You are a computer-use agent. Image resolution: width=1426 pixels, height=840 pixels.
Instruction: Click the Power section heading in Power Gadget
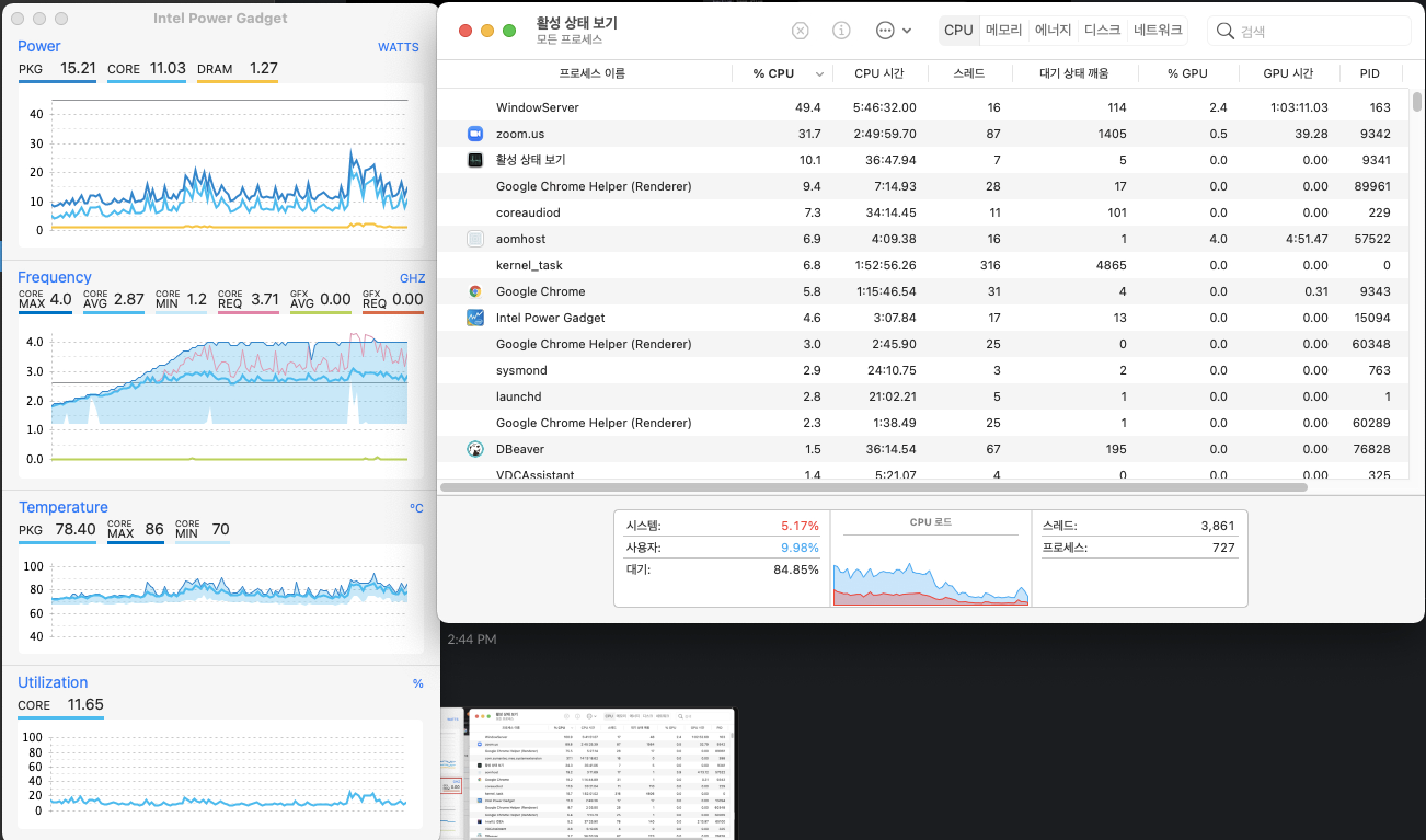tap(38, 47)
